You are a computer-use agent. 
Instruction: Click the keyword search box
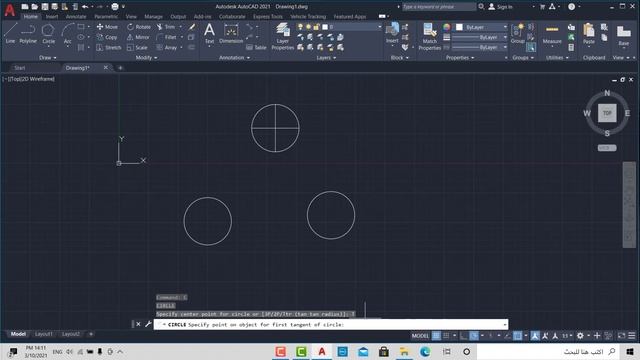click(x=438, y=7)
